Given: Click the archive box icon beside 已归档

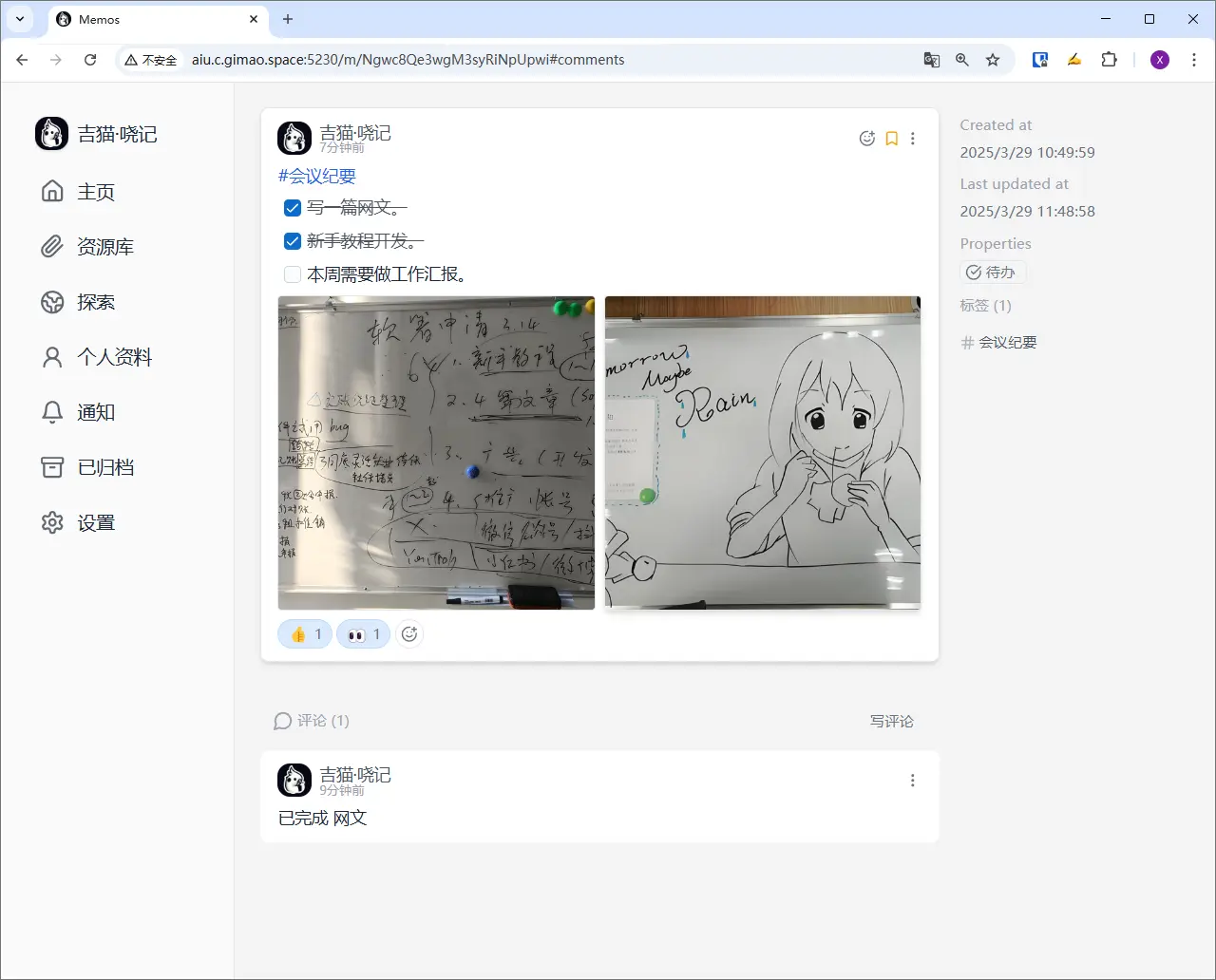Looking at the screenshot, I should tap(52, 467).
